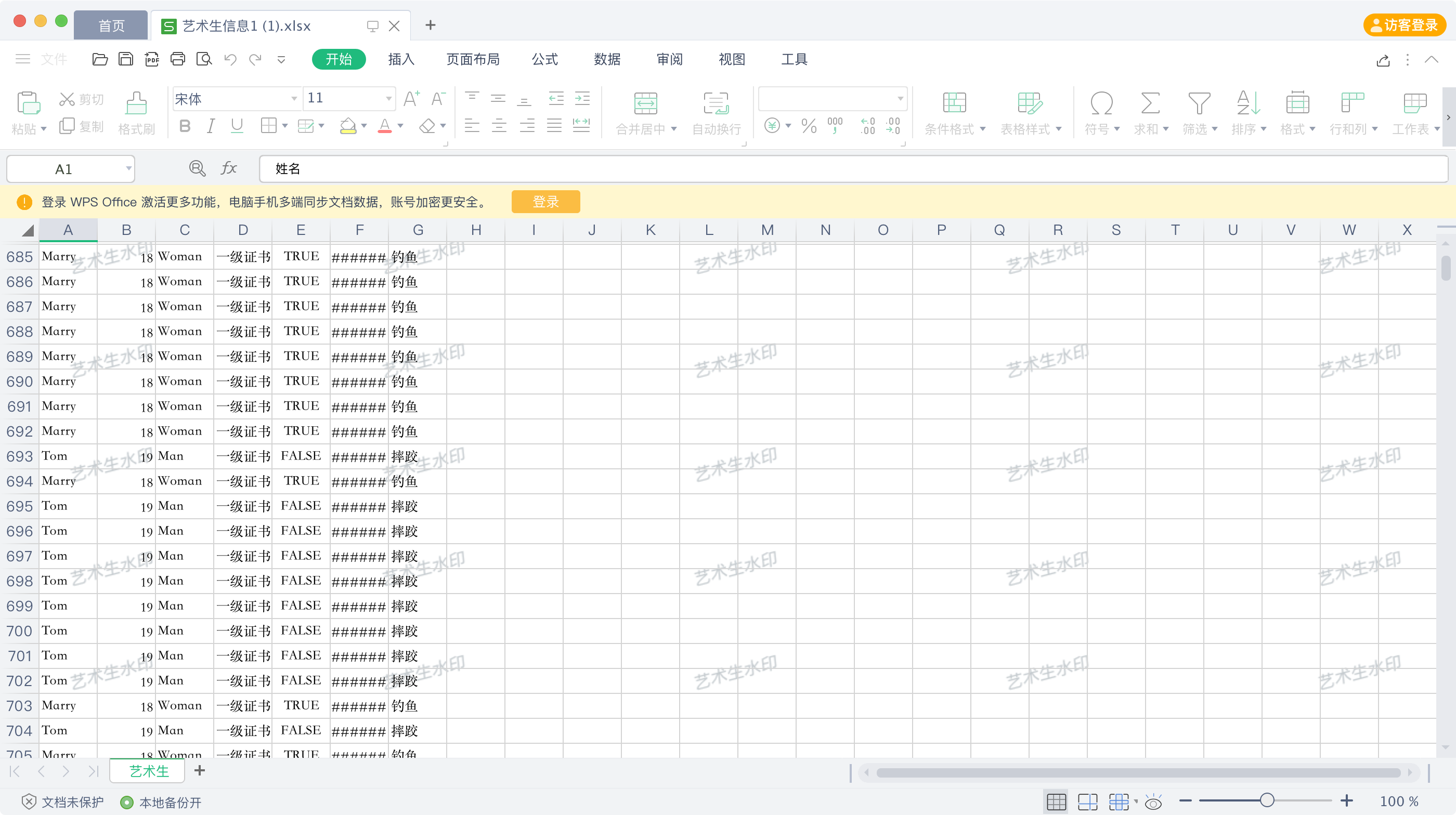Click the orange 登录 button
This screenshot has width=1456, height=815.
point(545,202)
